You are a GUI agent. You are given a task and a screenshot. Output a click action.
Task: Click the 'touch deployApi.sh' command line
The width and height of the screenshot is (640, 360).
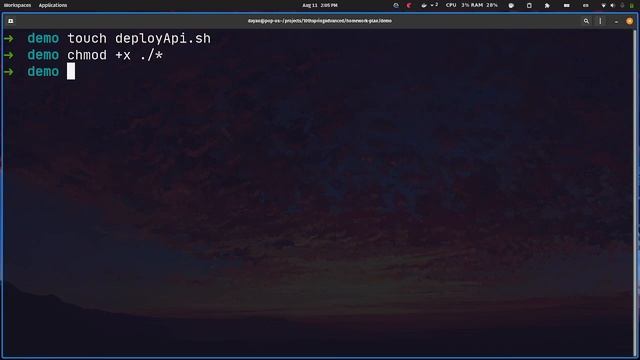pos(139,38)
